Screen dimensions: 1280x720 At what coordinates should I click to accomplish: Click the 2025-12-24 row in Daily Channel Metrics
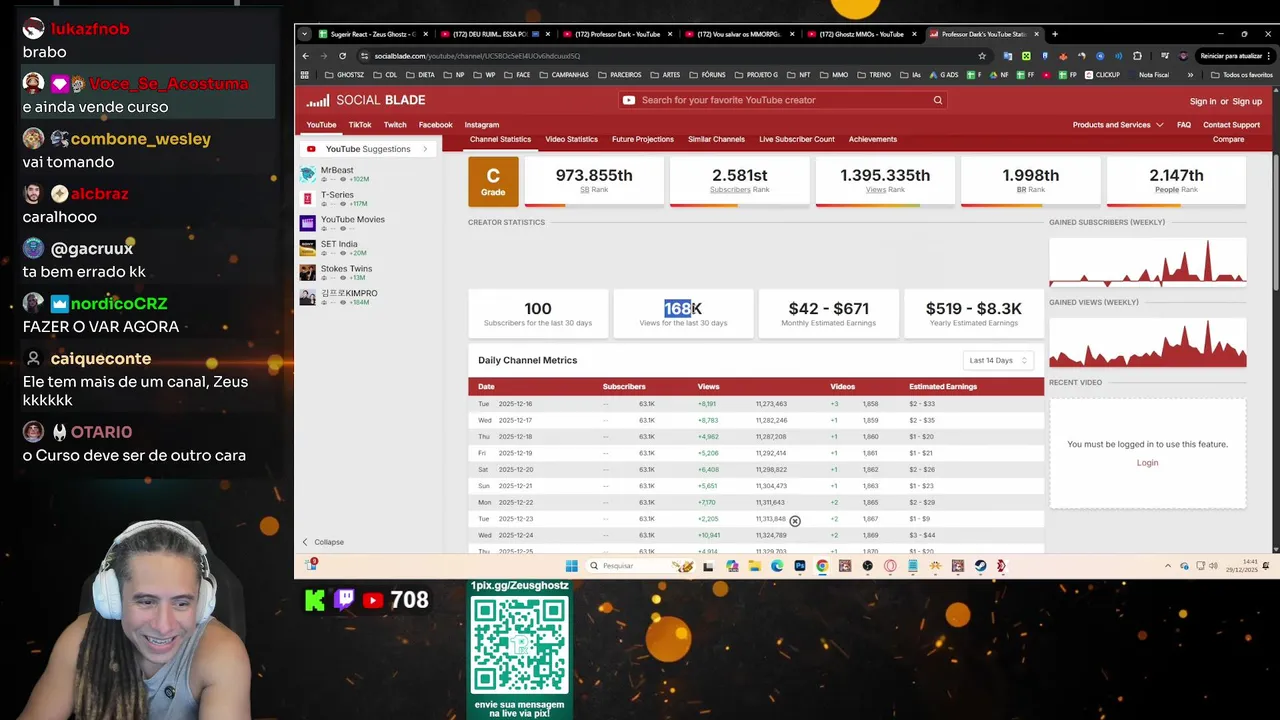point(756,535)
